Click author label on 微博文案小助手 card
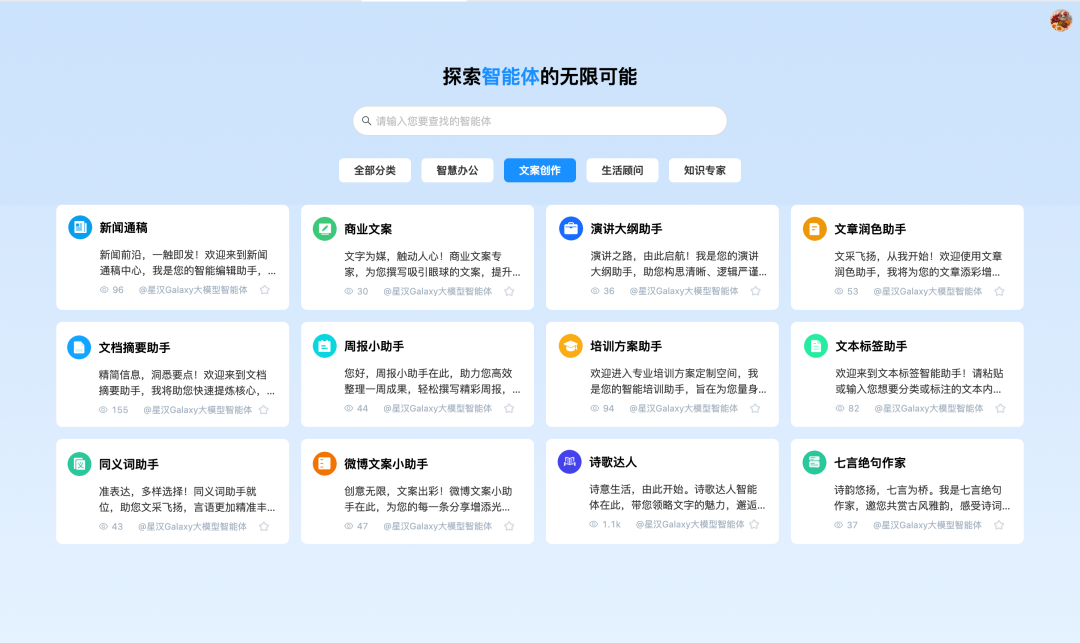 coord(437,526)
